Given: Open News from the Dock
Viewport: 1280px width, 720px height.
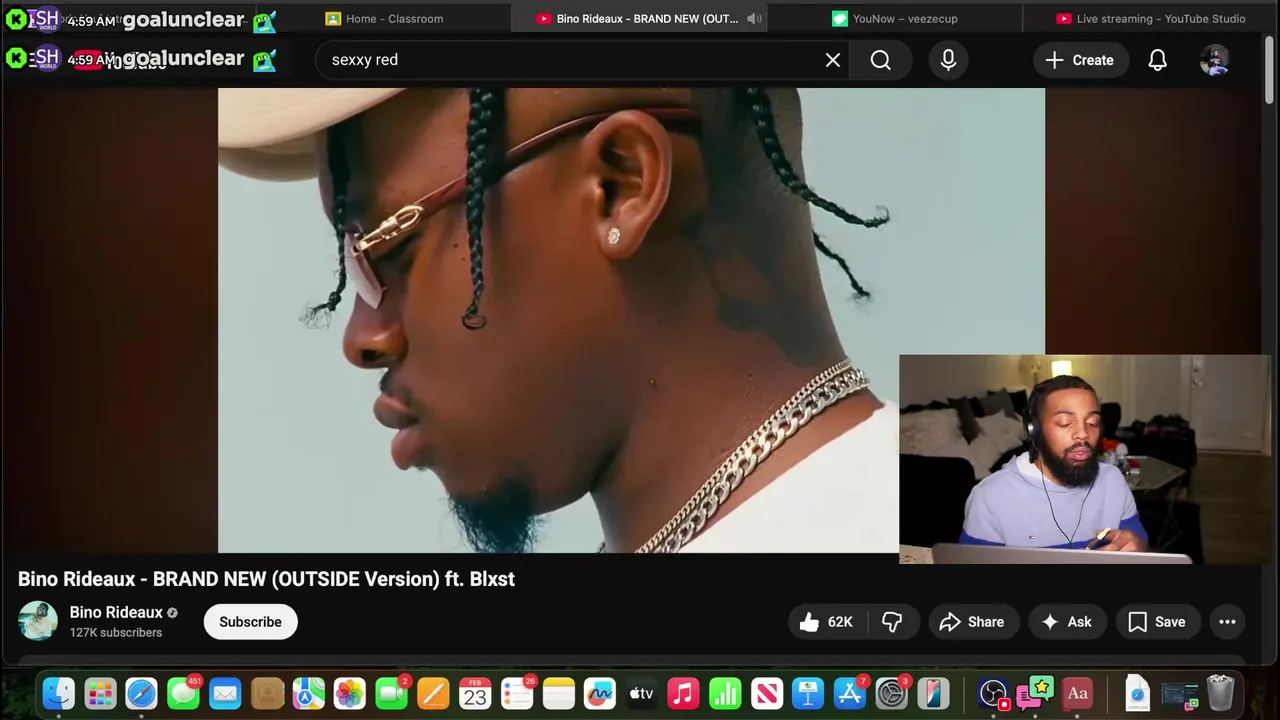Looking at the screenshot, I should (767, 693).
